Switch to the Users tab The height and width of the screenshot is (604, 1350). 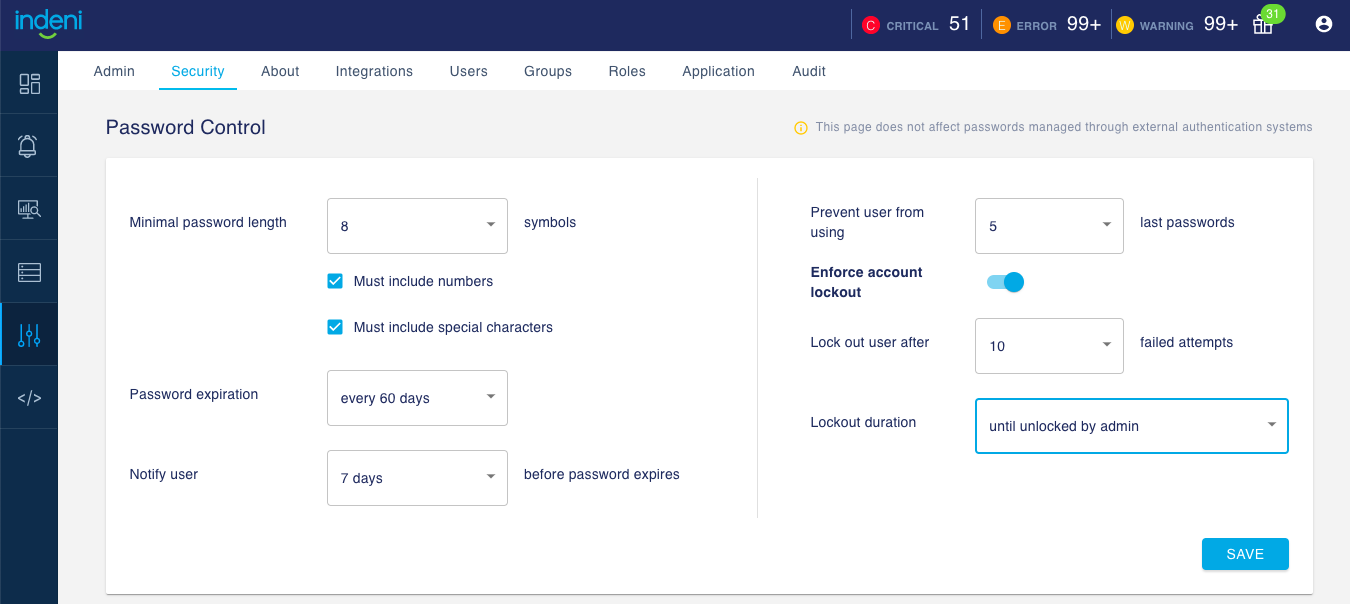pos(468,71)
